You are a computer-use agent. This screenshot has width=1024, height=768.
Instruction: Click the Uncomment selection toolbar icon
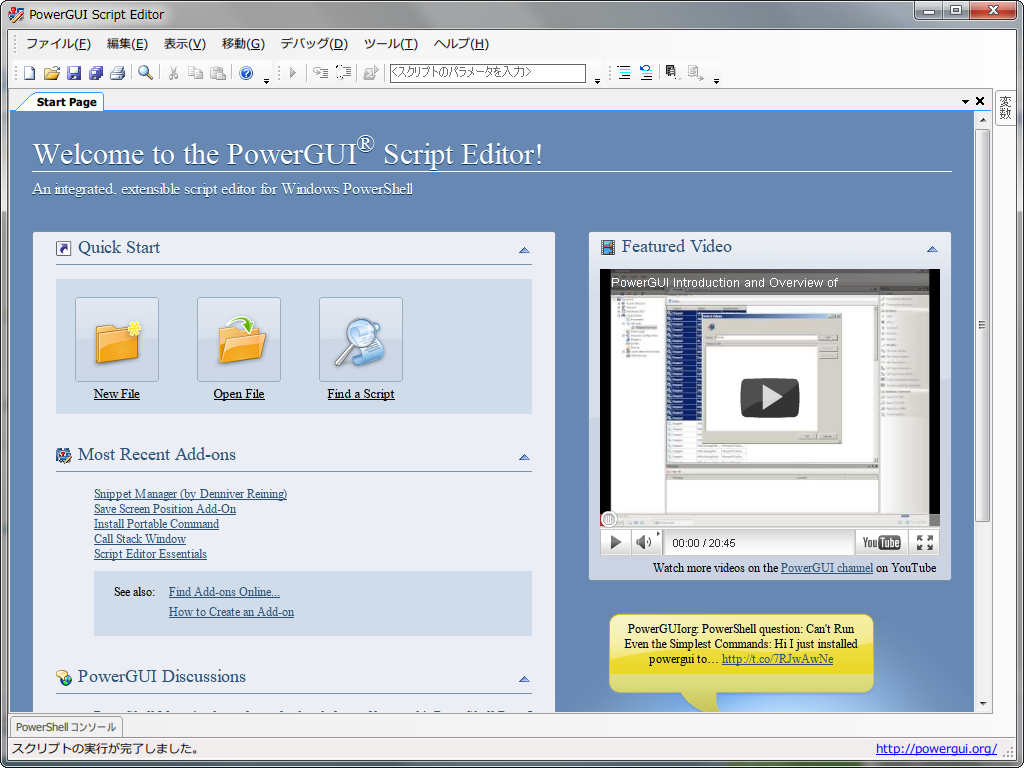tap(695, 72)
